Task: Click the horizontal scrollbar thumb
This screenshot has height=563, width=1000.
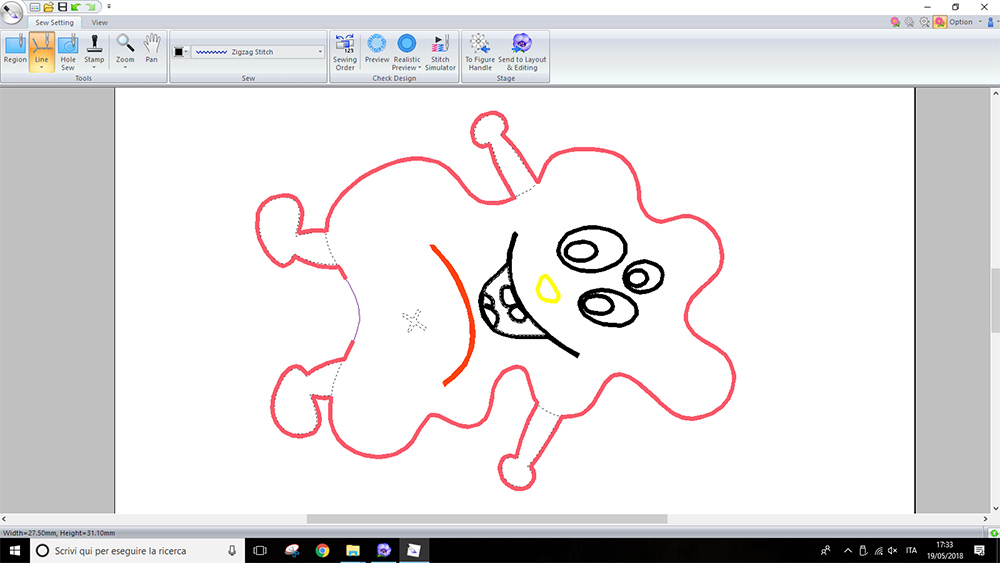Action: [x=487, y=519]
